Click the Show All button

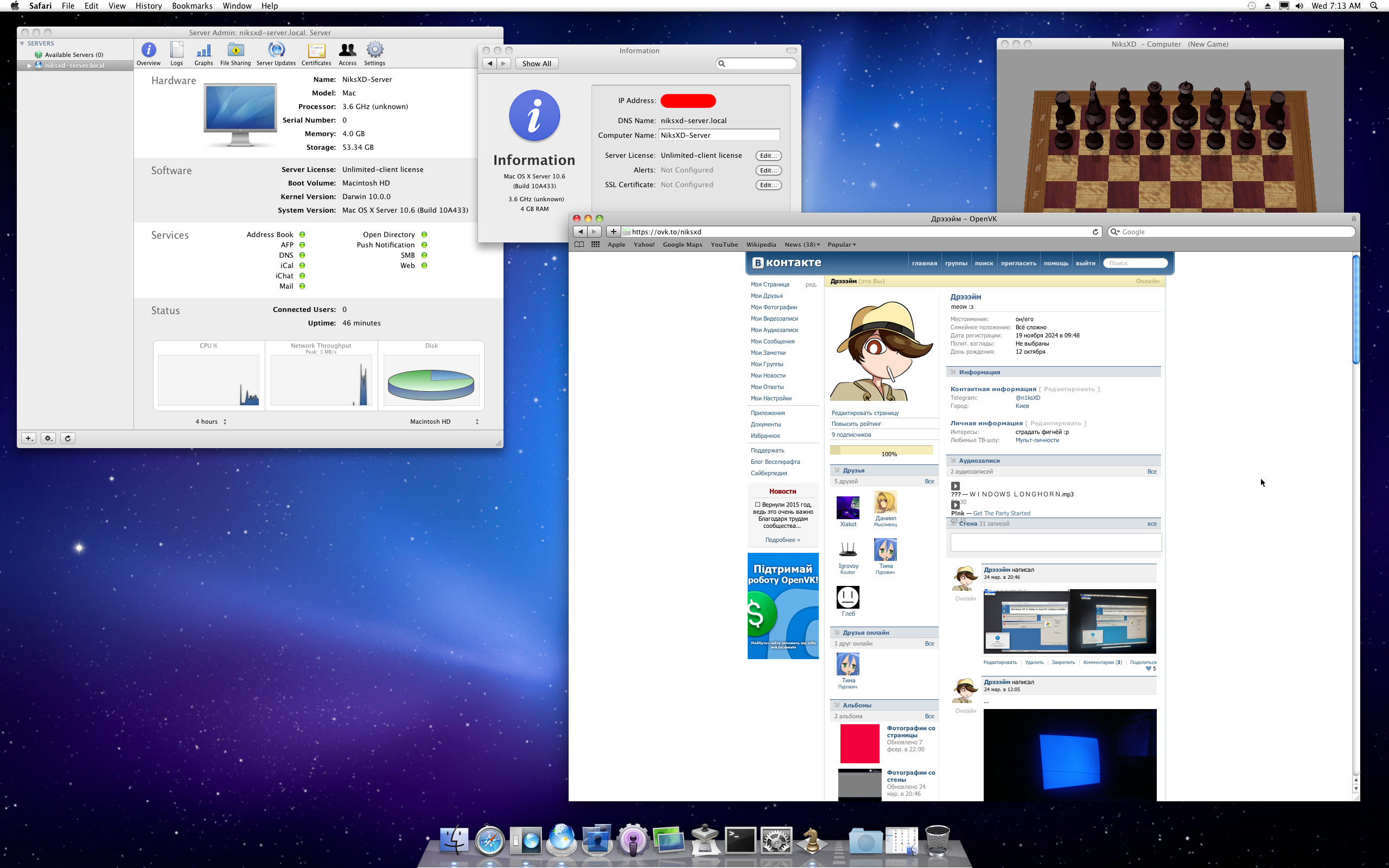(x=536, y=63)
